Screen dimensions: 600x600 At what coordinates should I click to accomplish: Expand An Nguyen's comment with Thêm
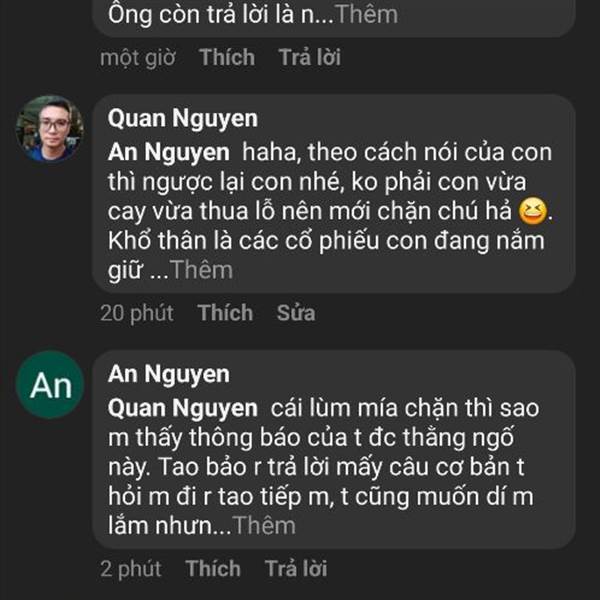coord(262,526)
